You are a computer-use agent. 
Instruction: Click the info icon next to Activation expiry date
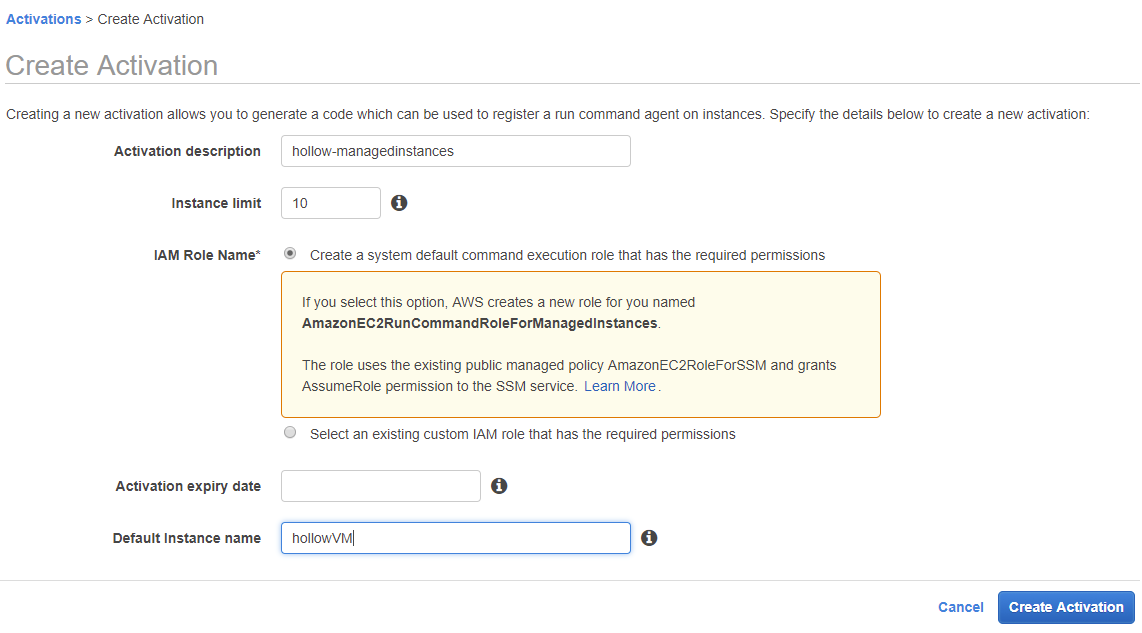coord(499,486)
